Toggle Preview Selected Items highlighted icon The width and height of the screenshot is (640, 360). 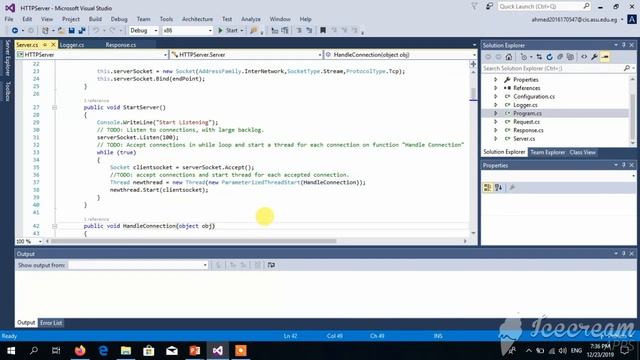pos(605,57)
